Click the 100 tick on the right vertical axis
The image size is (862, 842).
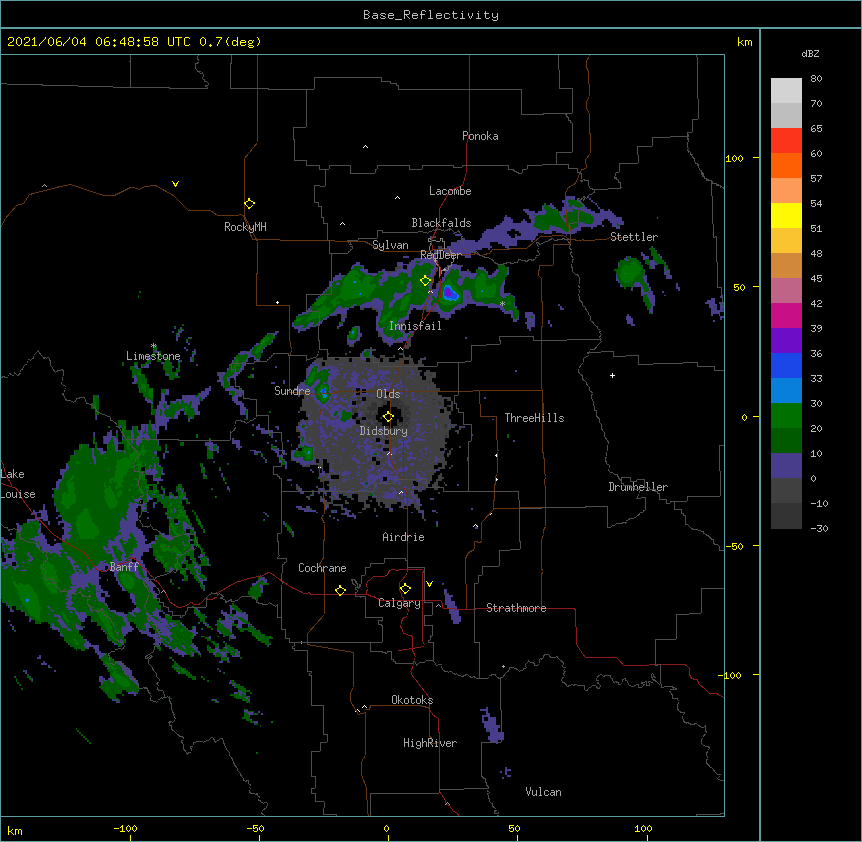734,158
